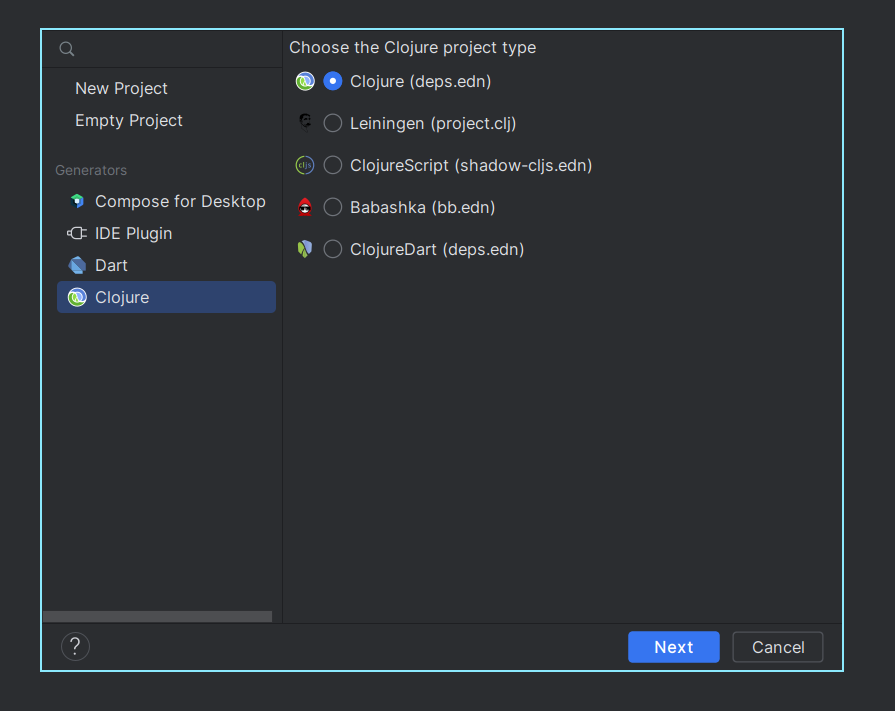This screenshot has width=895, height=711.
Task: Click the ClojureScript cljs logo icon
Action: 305,165
